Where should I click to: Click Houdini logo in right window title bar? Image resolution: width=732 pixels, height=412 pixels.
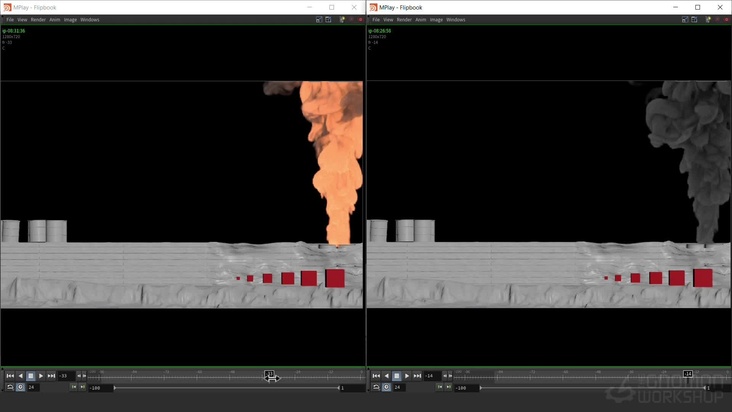tap(373, 7)
